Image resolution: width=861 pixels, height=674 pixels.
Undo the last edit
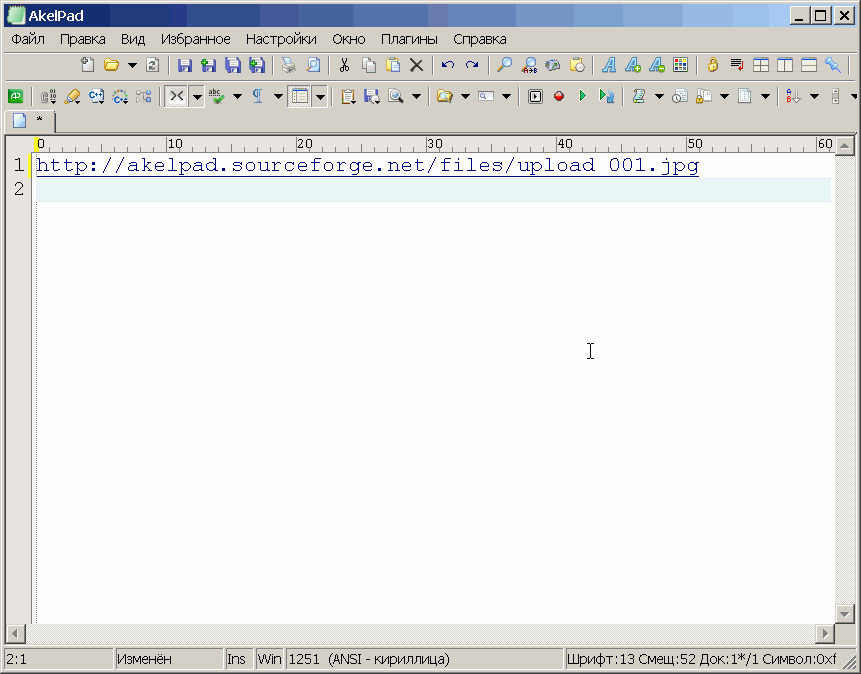(448, 65)
